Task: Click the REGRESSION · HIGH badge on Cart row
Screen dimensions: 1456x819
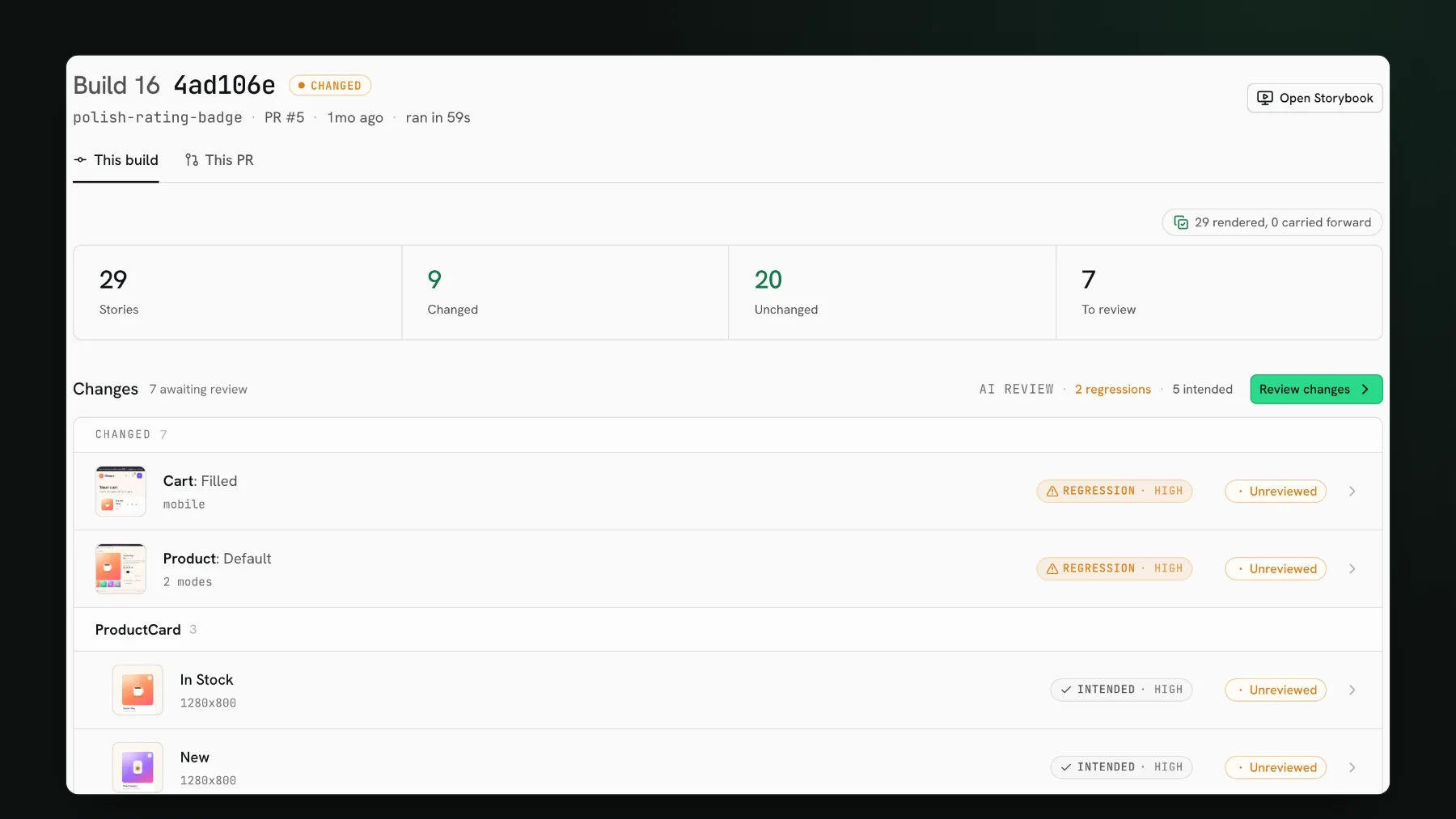Action: point(1115,492)
